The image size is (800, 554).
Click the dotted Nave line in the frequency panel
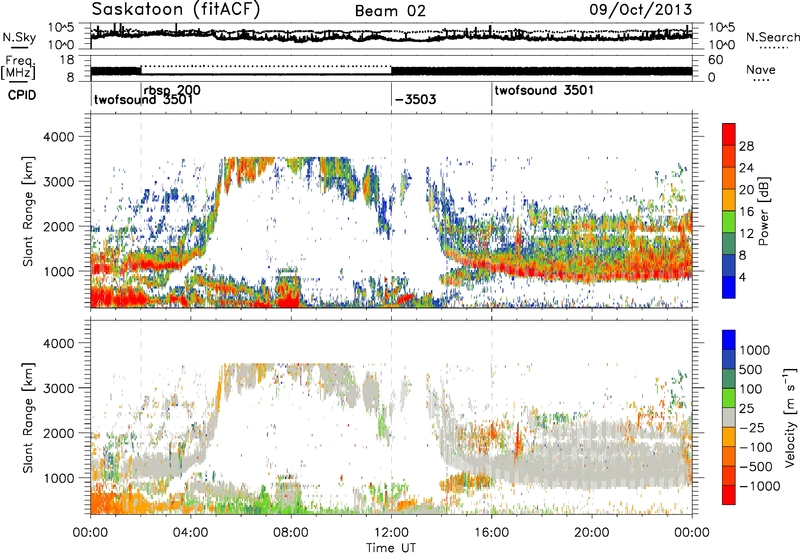click(266, 66)
